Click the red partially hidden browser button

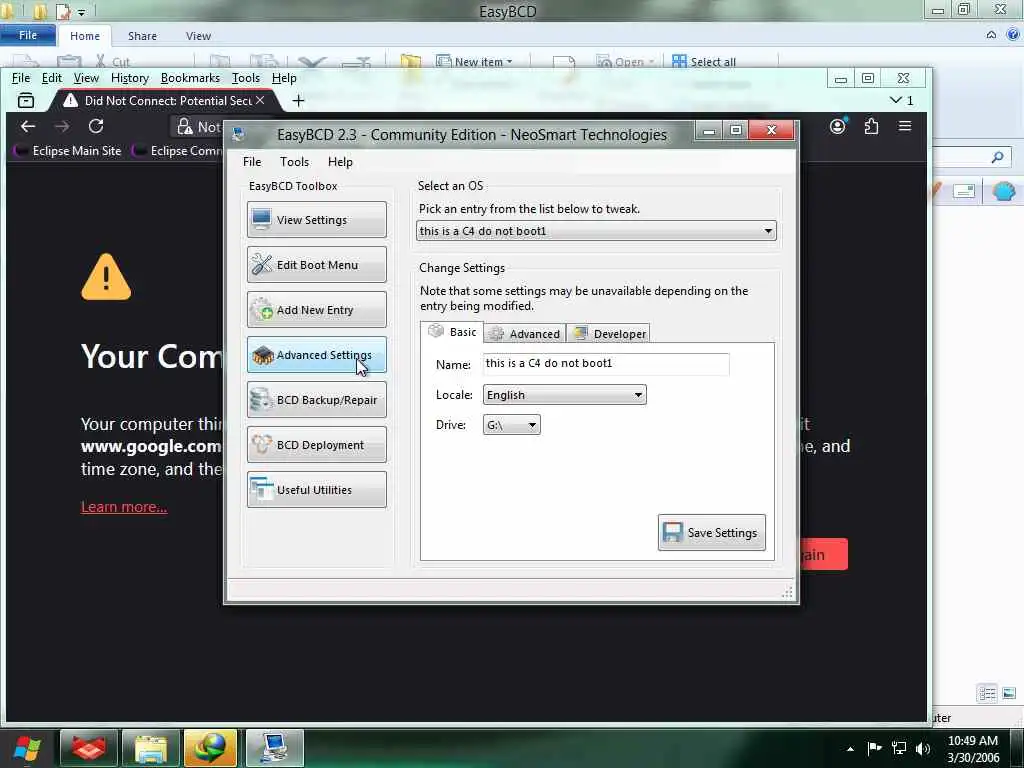(x=824, y=554)
